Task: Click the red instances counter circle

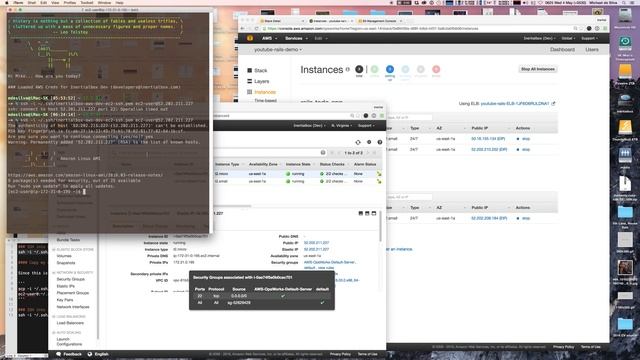Action: click(436, 69)
